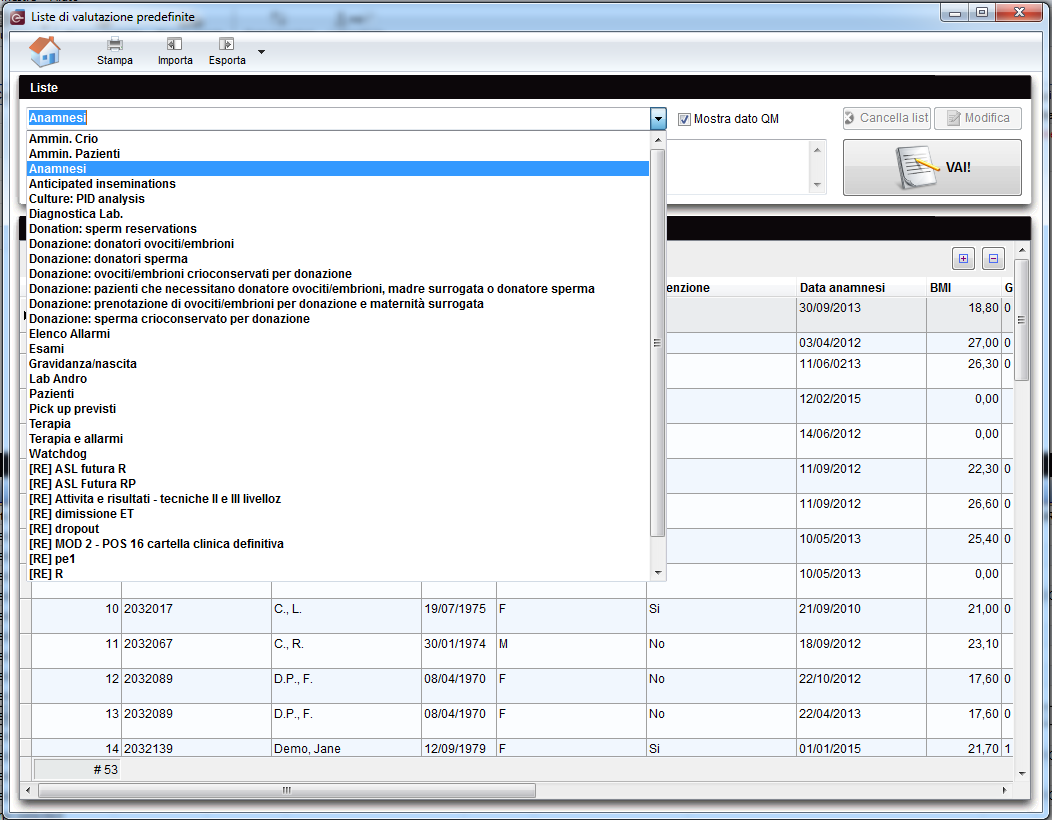Viewport: 1052px width, 820px height.
Task: Select Diagnostica Lab. entry
Action: pos(337,213)
